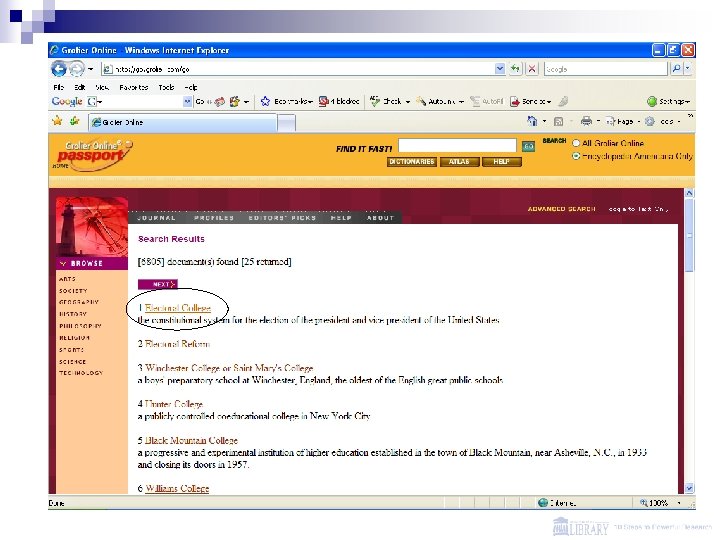The height and width of the screenshot is (540, 720).
Task: Select the All Grolier Online radio button
Action: click(x=576, y=143)
